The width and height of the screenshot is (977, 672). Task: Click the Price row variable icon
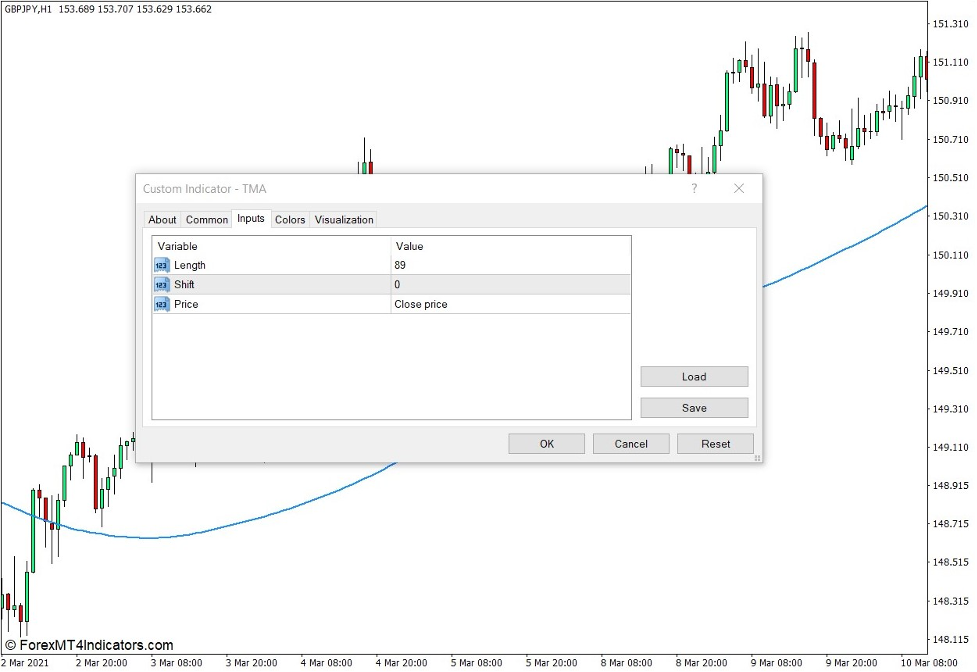tap(161, 304)
